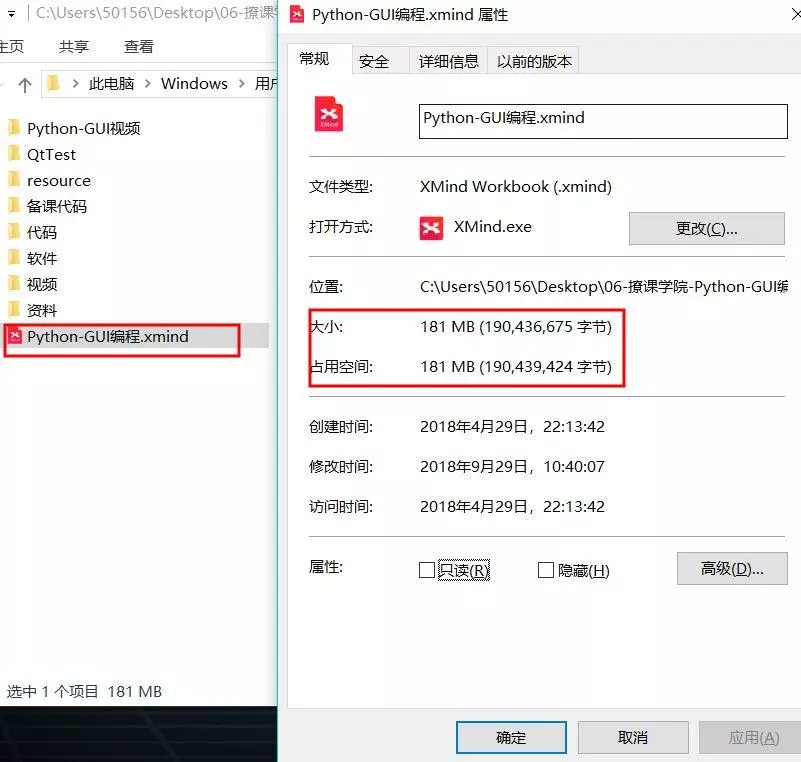Select the 代码 folder name
Image resolution: width=801 pixels, height=762 pixels.
click(x=42, y=232)
